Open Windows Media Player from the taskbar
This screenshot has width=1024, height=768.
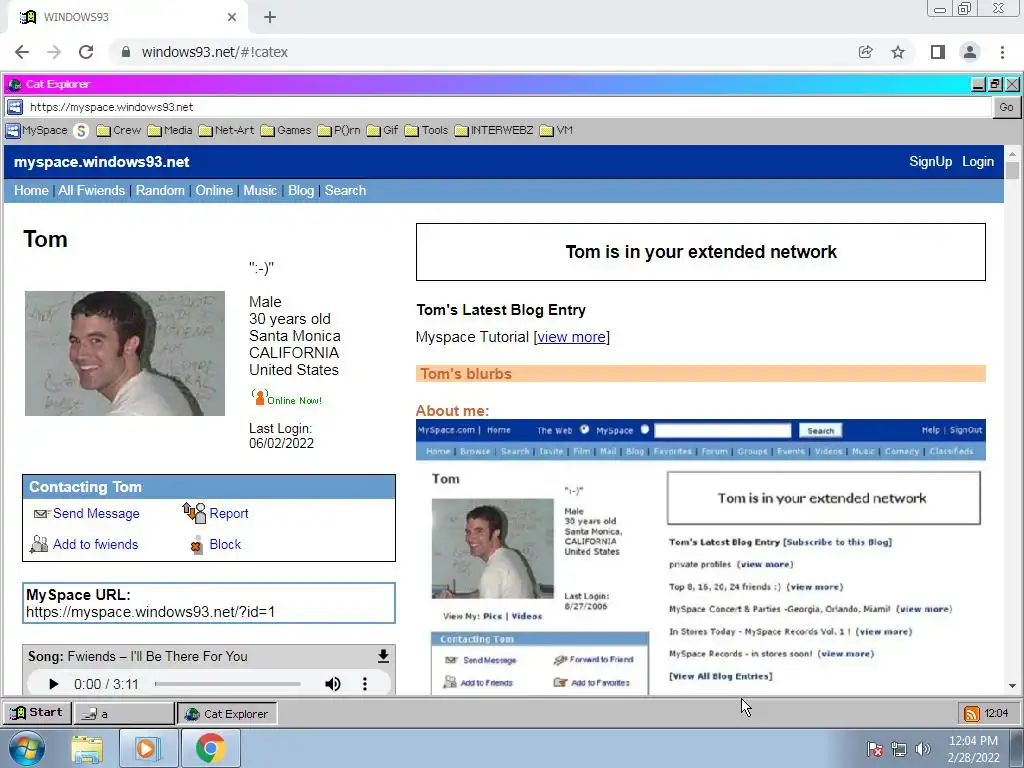[x=148, y=749]
